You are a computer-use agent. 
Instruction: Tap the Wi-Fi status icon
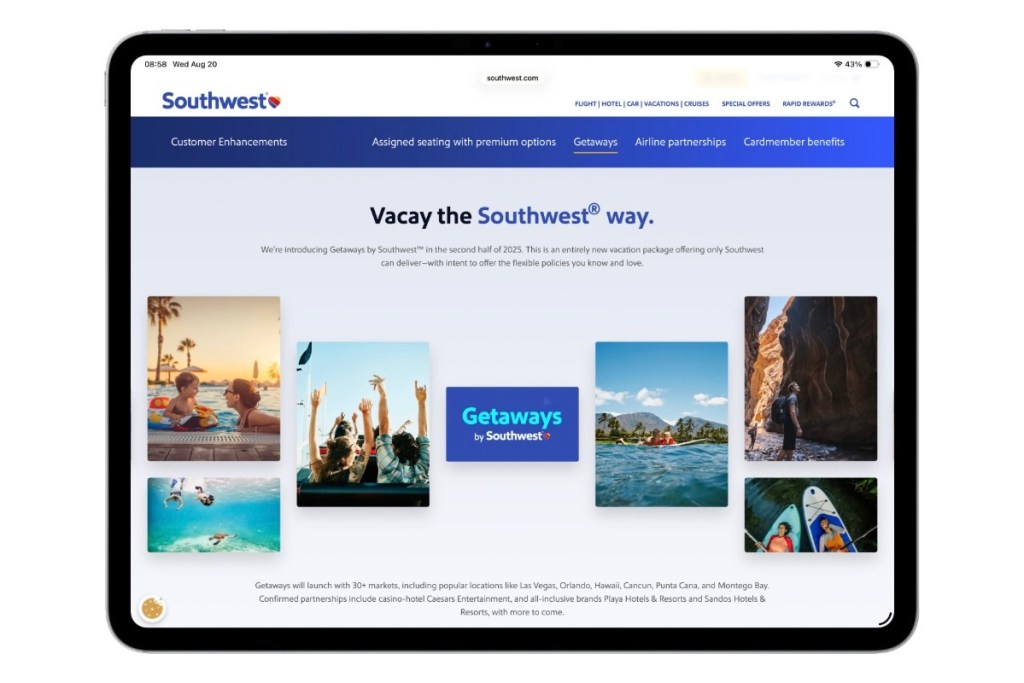pos(837,64)
